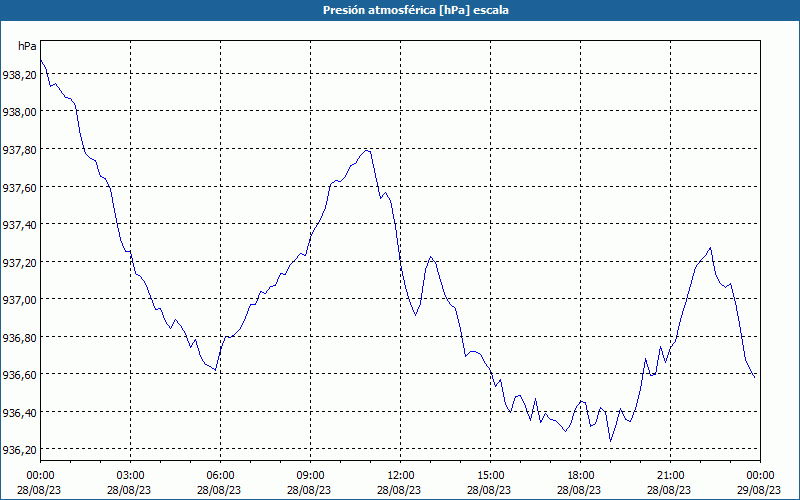Click the curve's evening peak near 22:20
Image resolution: width=800 pixels, height=500 pixels.
coord(710,248)
